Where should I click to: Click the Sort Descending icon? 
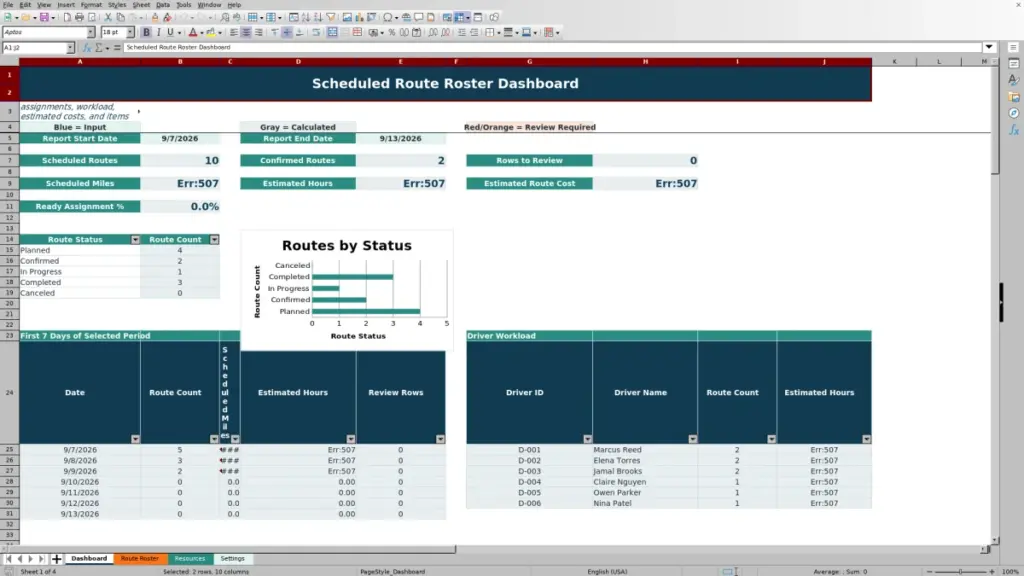(318, 17)
